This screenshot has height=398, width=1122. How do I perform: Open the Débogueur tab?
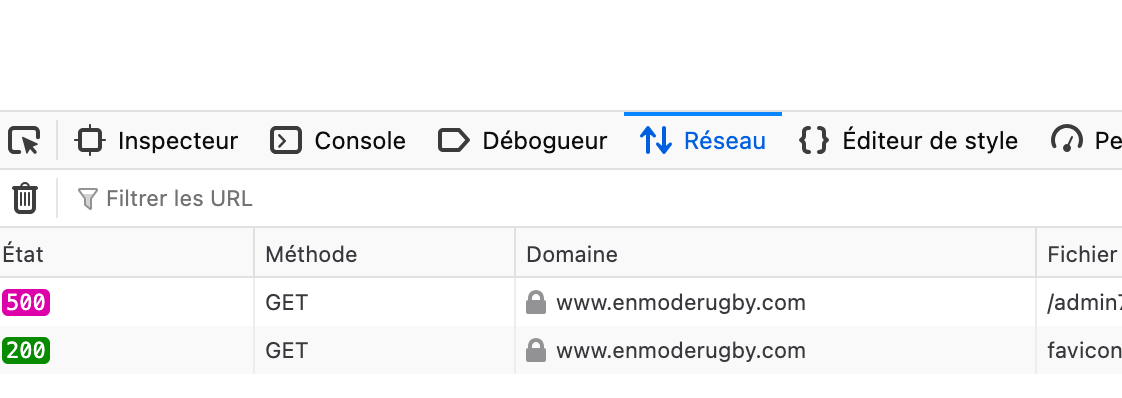tap(522, 140)
